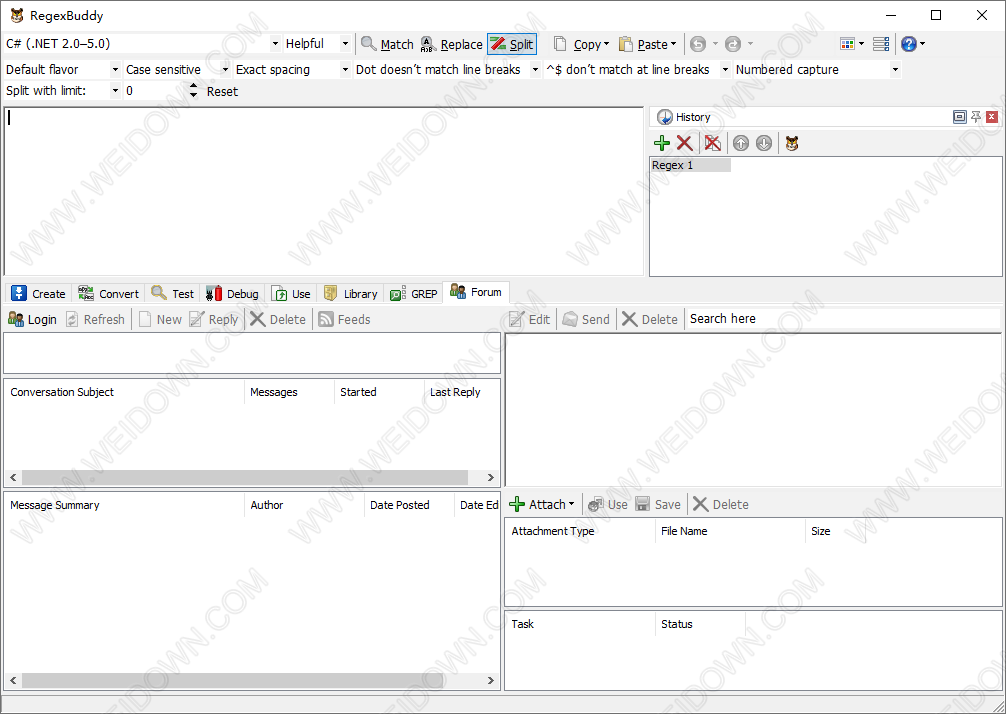Image resolution: width=1006 pixels, height=714 pixels.
Task: Select the Forum tab
Action: pyautogui.click(x=476, y=293)
